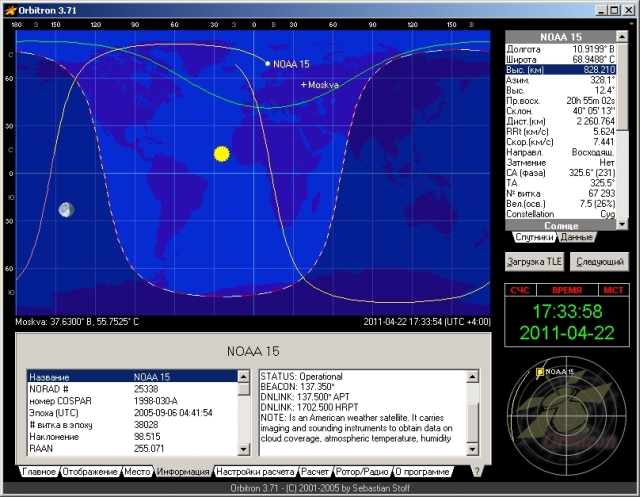Click down arrow of STATUS notes scrollbar
The height and width of the screenshot is (497, 640).
472,450
